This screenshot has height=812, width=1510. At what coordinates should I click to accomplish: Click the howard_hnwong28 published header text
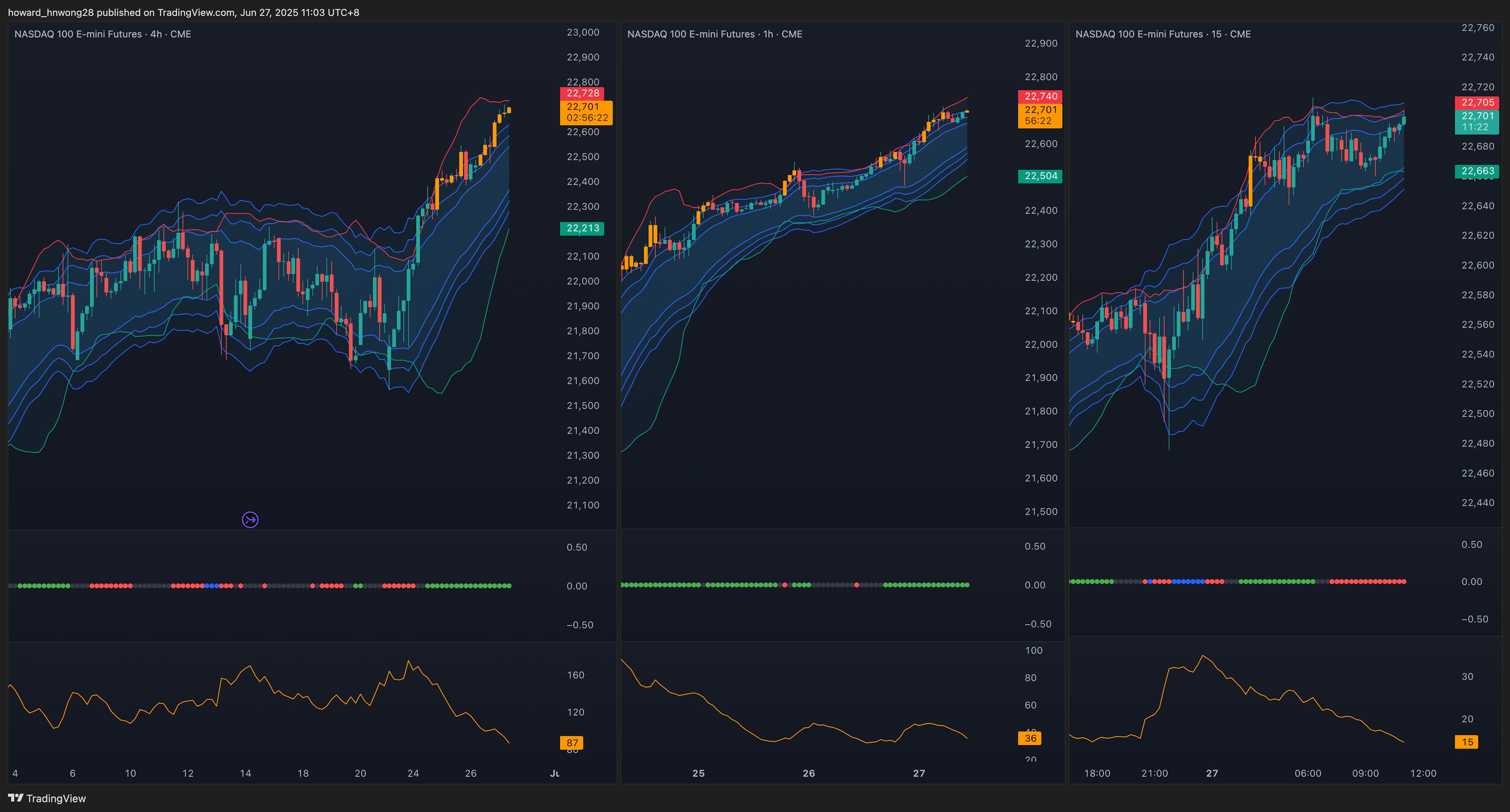[184, 12]
